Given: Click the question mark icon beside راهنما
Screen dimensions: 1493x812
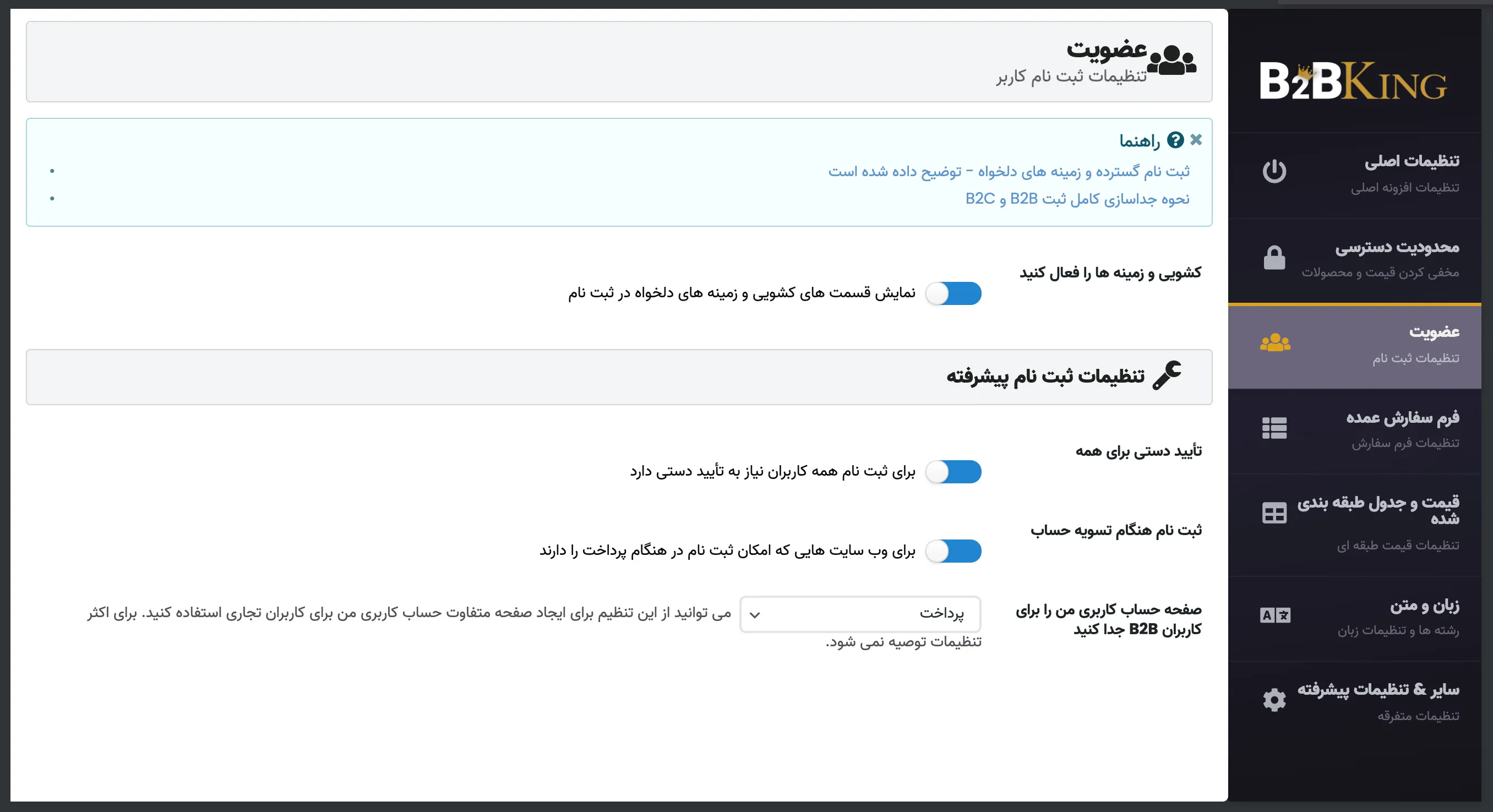Looking at the screenshot, I should tap(1175, 140).
